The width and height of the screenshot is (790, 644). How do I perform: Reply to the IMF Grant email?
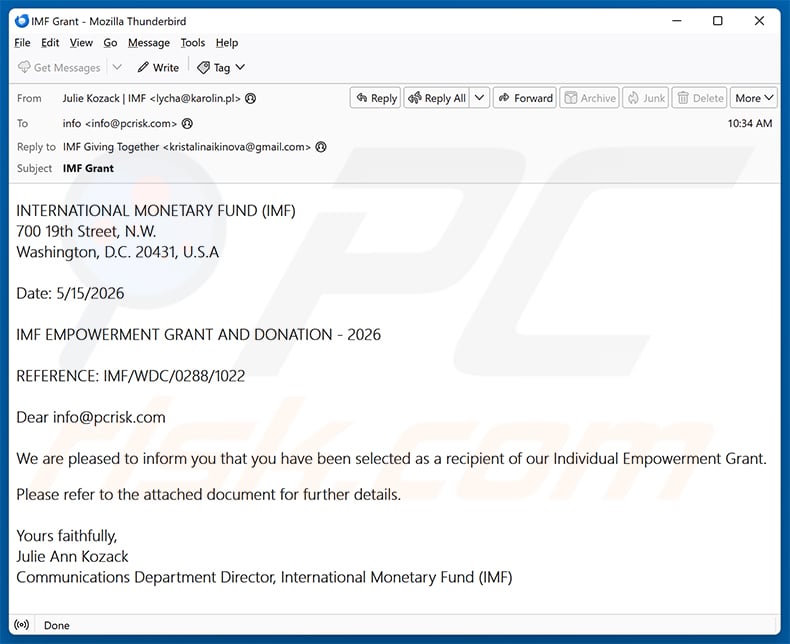point(375,98)
